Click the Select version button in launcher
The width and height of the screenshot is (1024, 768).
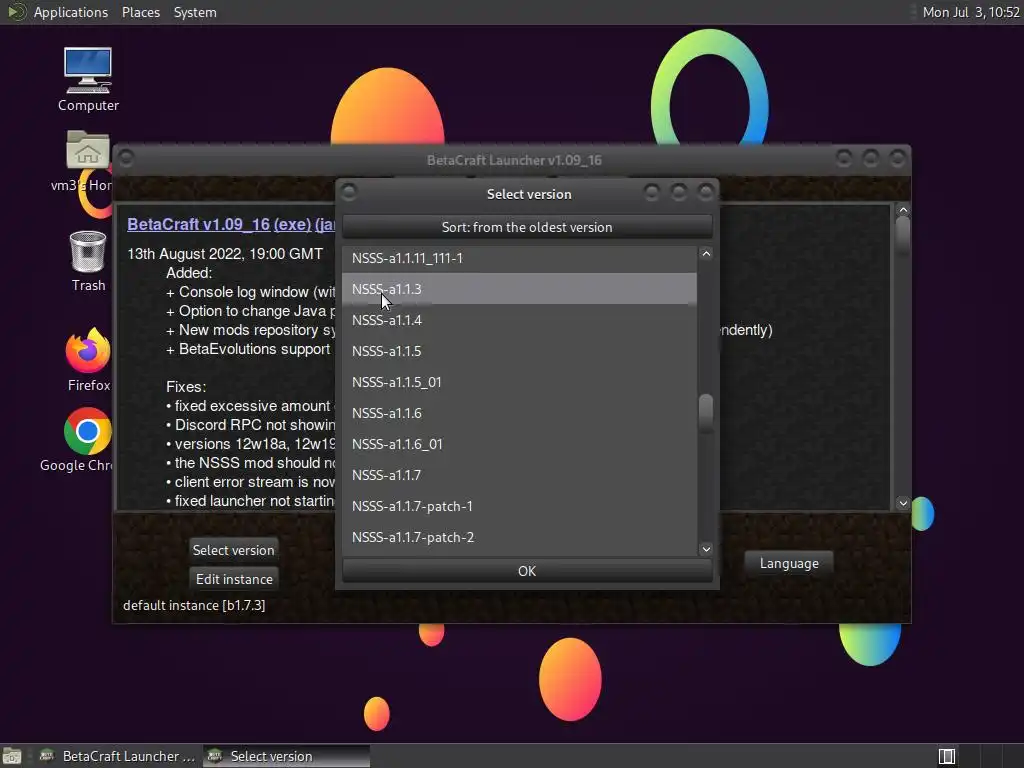233,550
